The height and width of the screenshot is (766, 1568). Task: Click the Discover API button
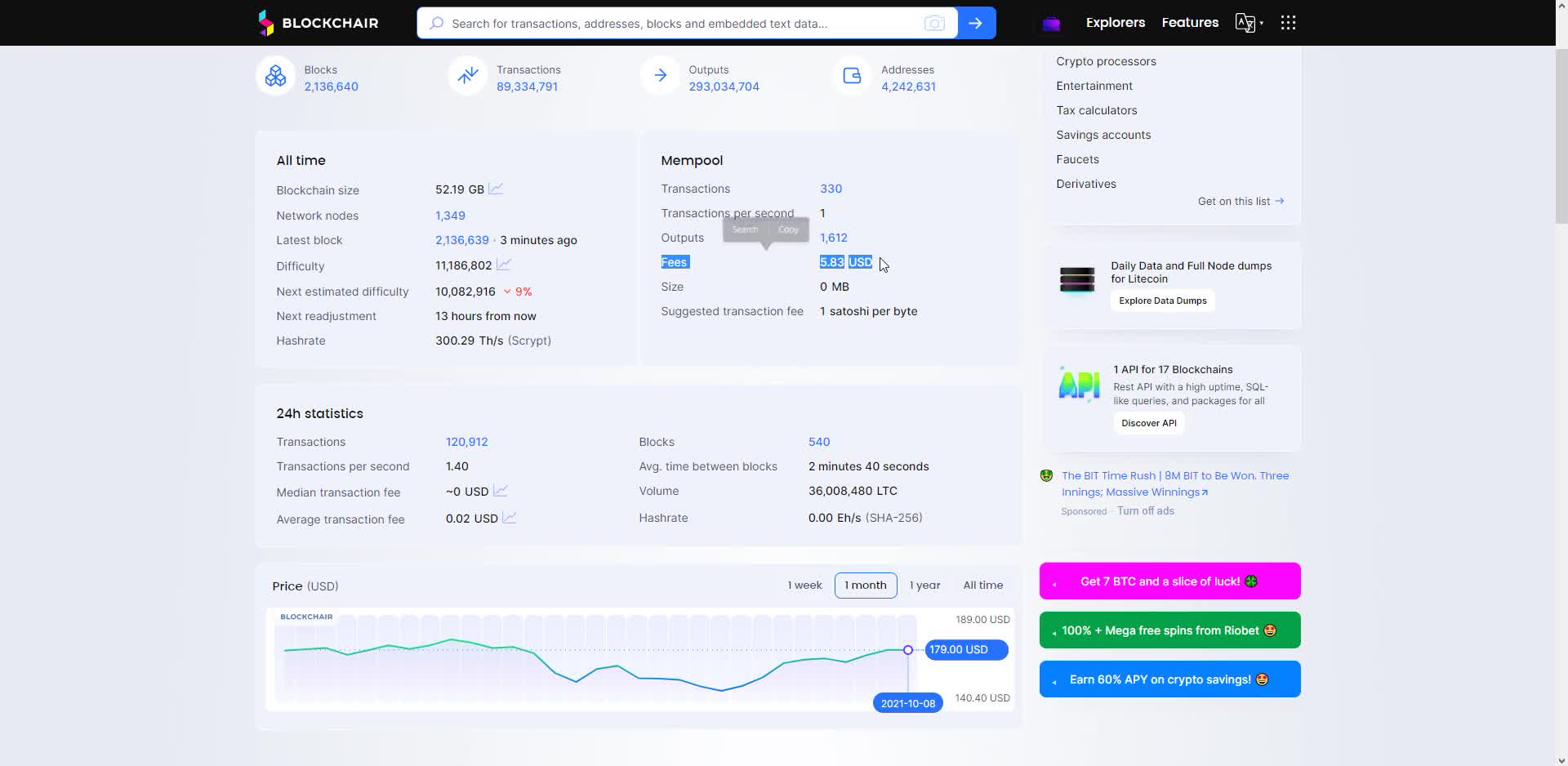click(x=1148, y=423)
